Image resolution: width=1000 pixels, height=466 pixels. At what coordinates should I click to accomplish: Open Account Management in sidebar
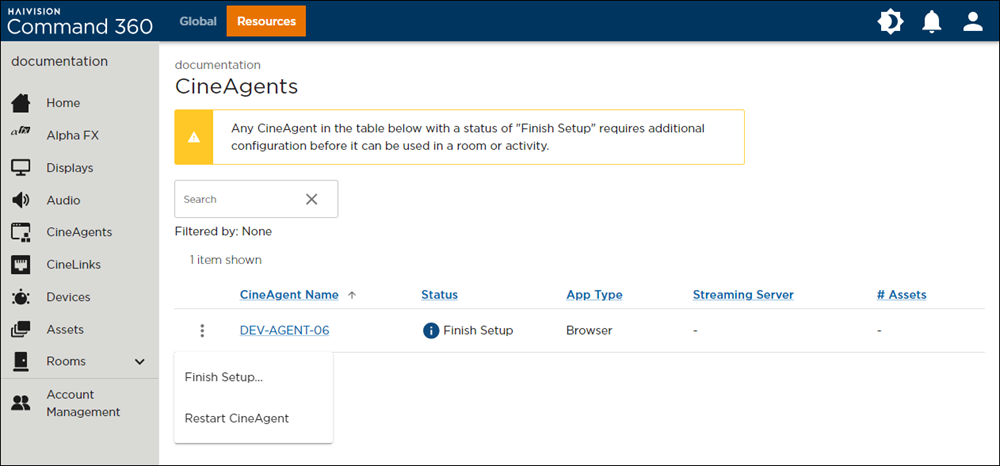[x=83, y=403]
